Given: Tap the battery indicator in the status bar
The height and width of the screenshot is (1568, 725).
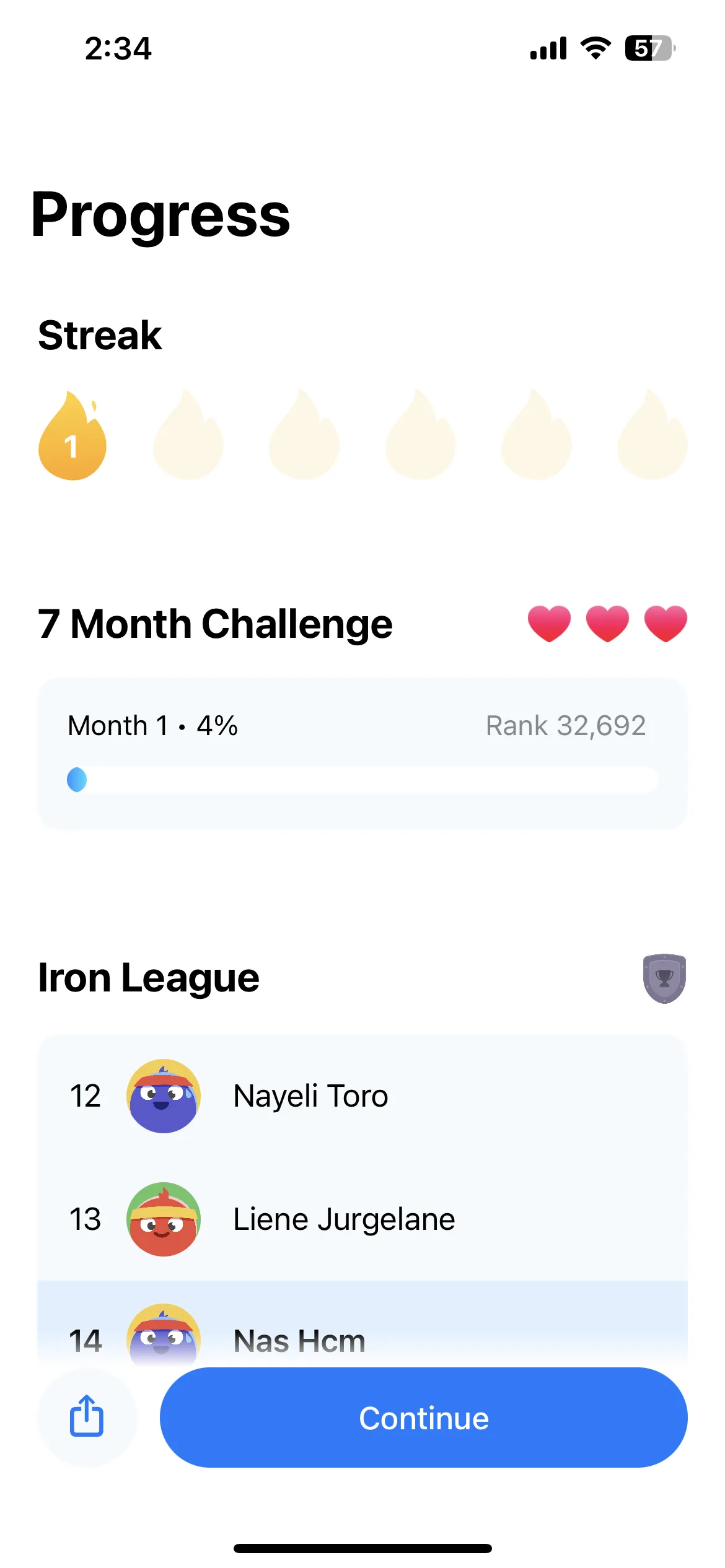Looking at the screenshot, I should coord(650,48).
